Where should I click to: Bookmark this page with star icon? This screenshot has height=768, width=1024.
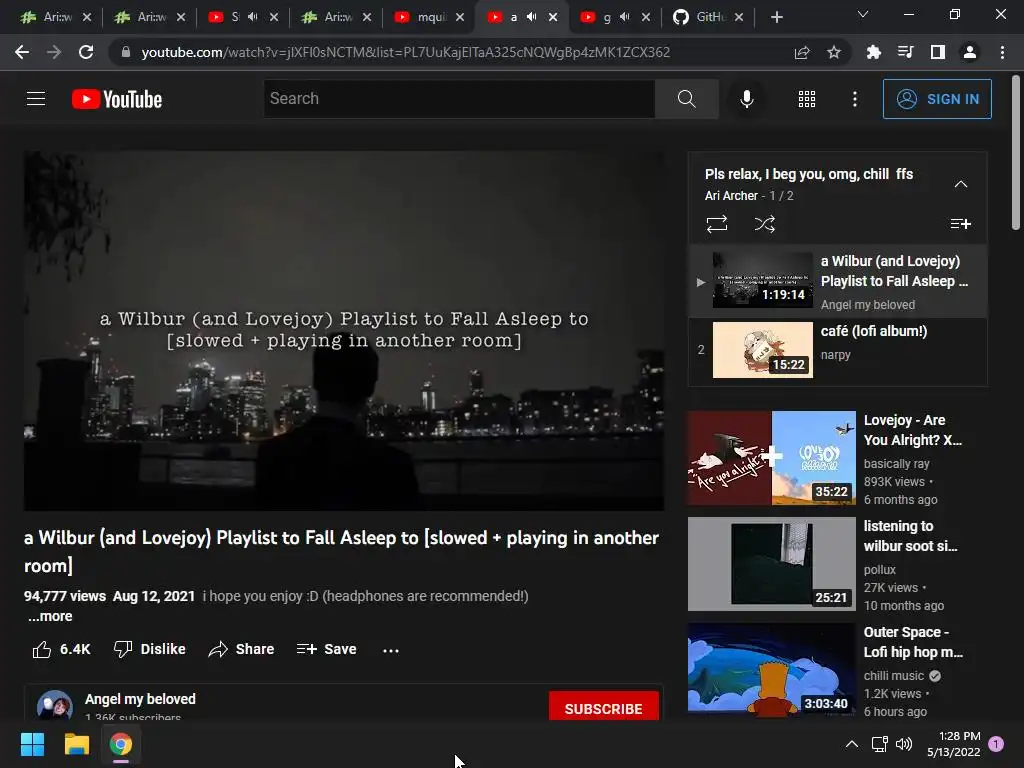833,52
